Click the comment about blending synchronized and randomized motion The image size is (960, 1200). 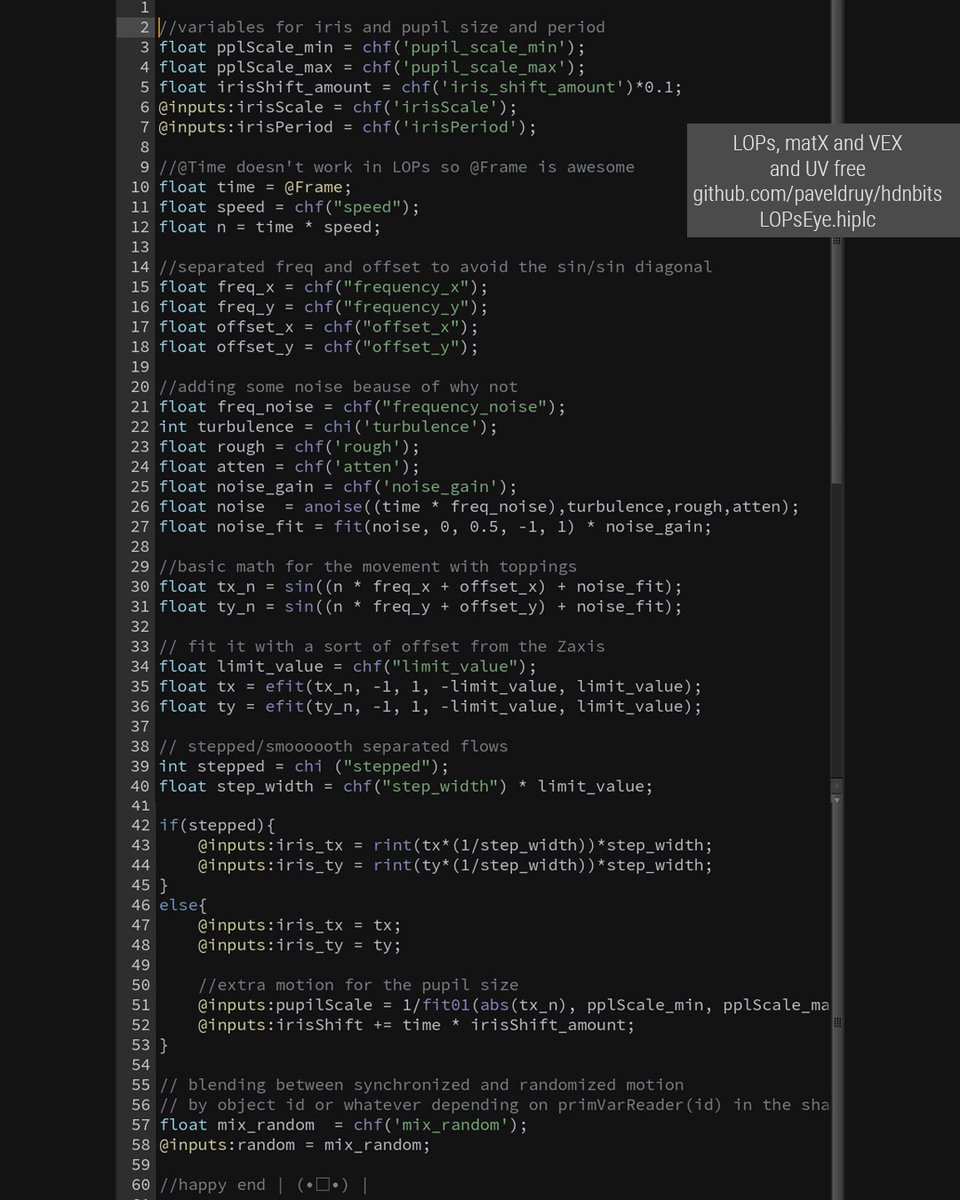tap(421, 1085)
